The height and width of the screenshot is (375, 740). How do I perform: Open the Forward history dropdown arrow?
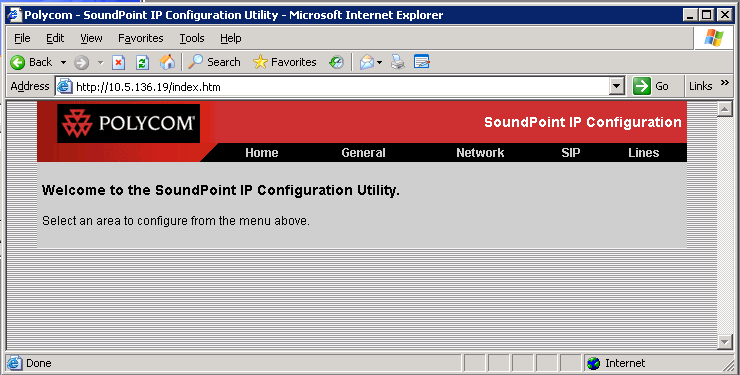[x=101, y=62]
